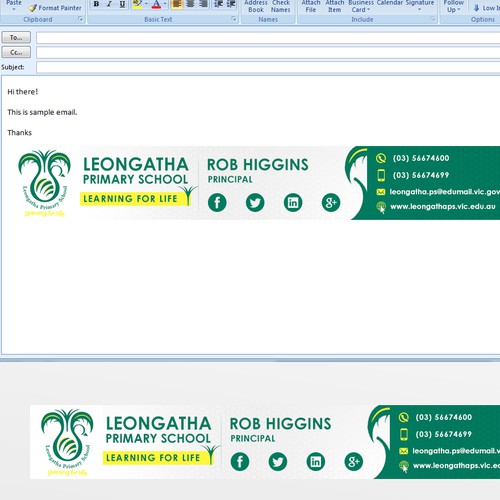Click Google Plus icon in email signature

[x=331, y=202]
